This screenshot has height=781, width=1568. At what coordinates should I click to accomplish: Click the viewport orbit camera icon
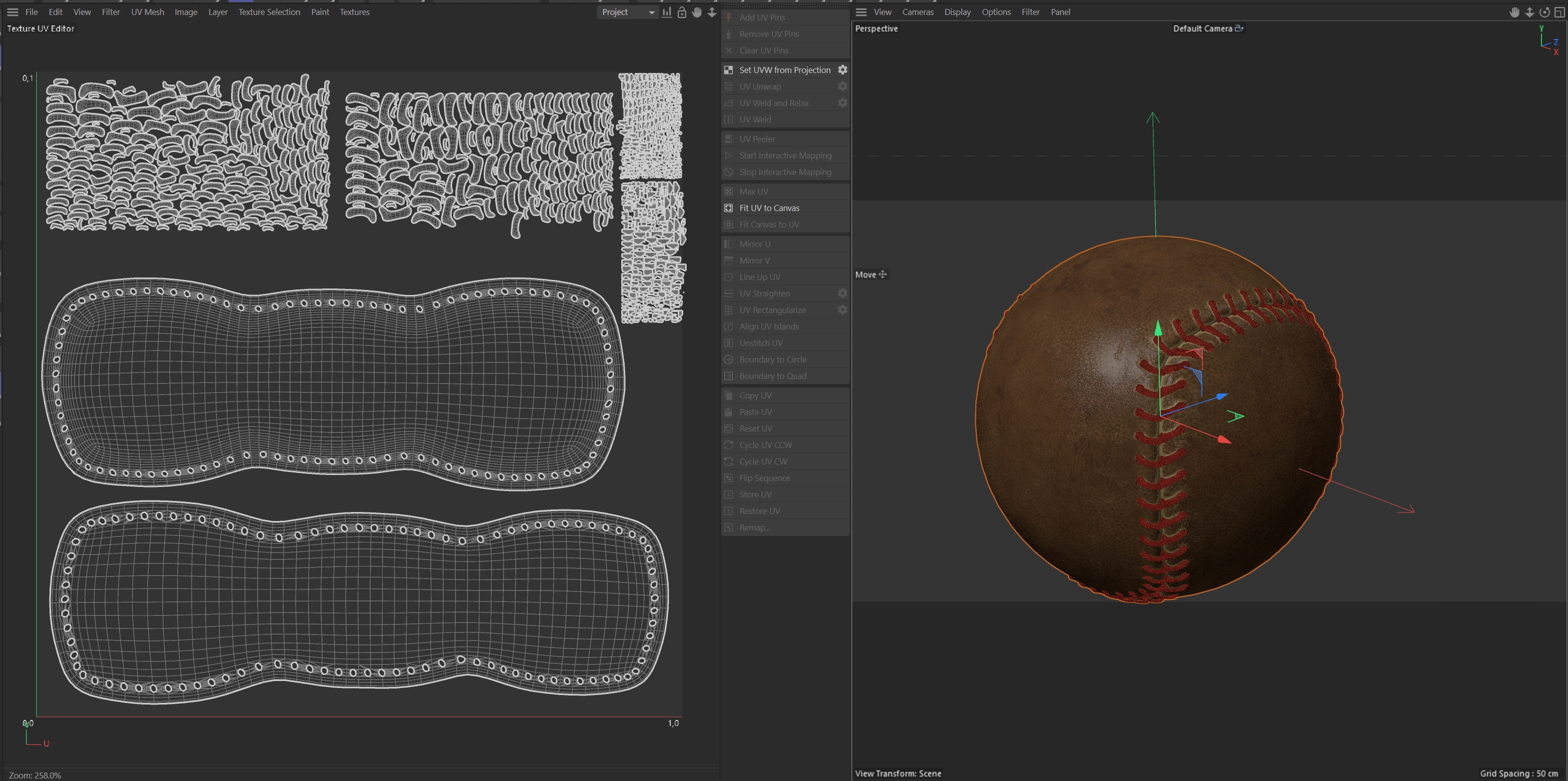pos(1544,12)
